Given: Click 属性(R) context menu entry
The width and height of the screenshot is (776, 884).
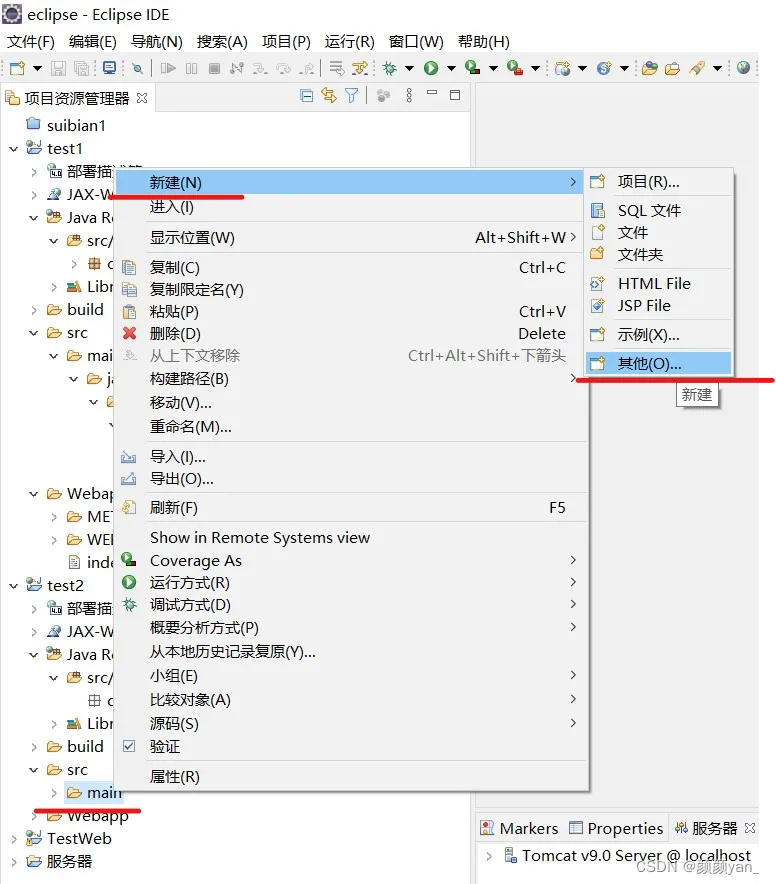Looking at the screenshot, I should tap(351, 777).
